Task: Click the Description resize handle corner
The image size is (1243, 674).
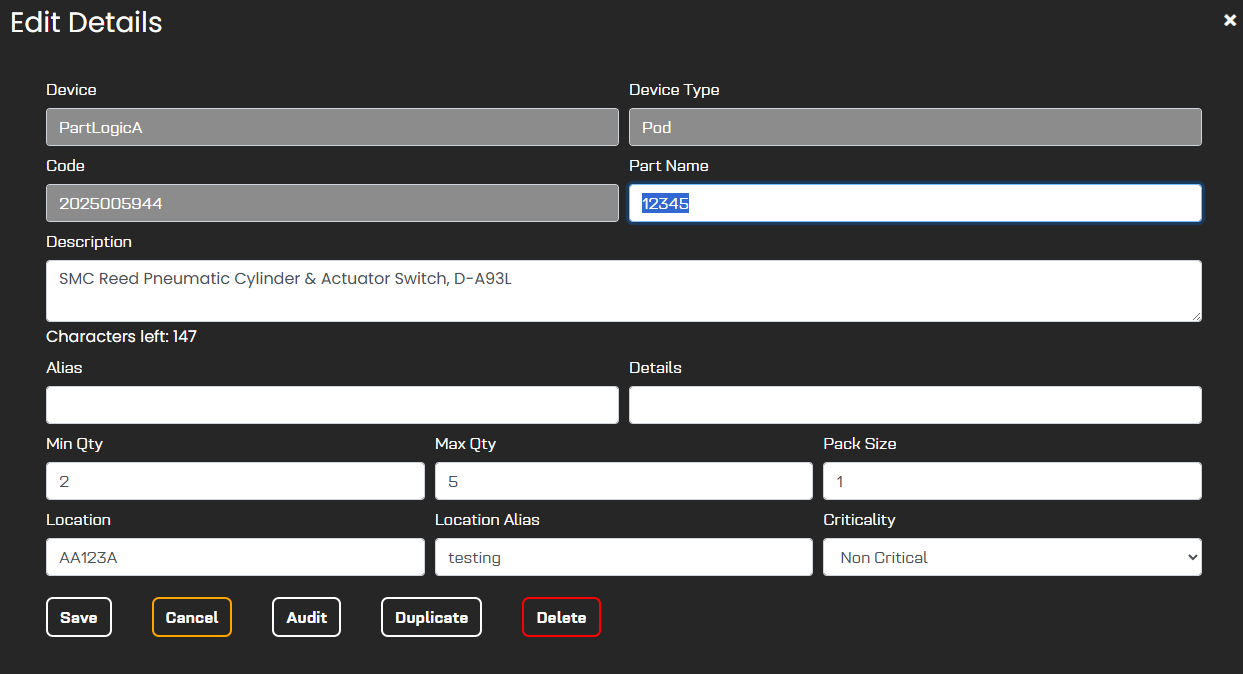Action: tap(1195, 315)
